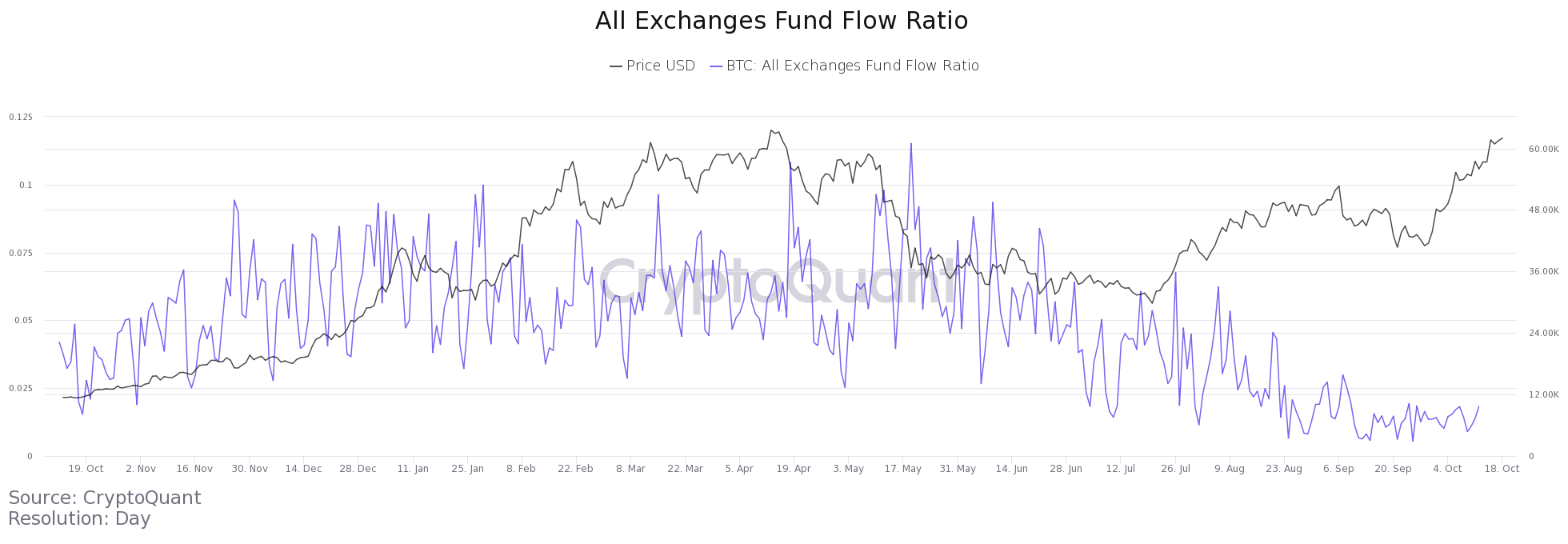This screenshot has height=544, width=1568.
Task: Click the chart title All Exchanges Fund Flow Ratio
Action: pyautogui.click(x=782, y=21)
